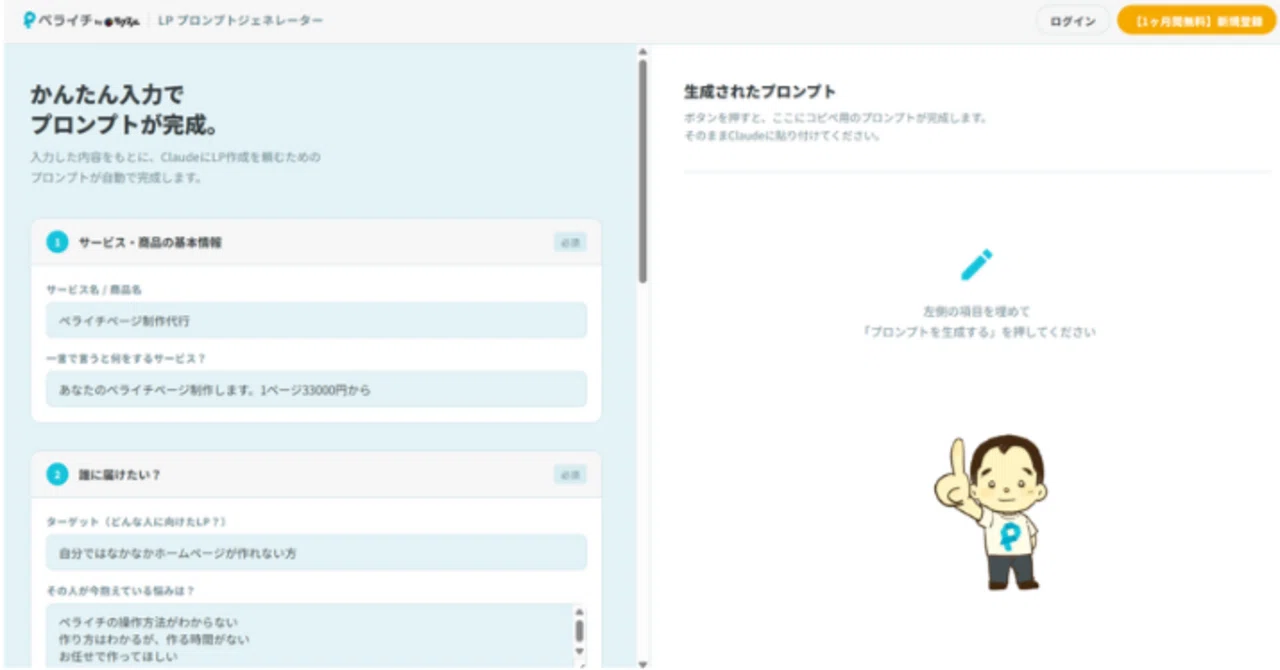1280x670 pixels.
Task: Click the textarea scroll up arrow
Action: [x=579, y=612]
